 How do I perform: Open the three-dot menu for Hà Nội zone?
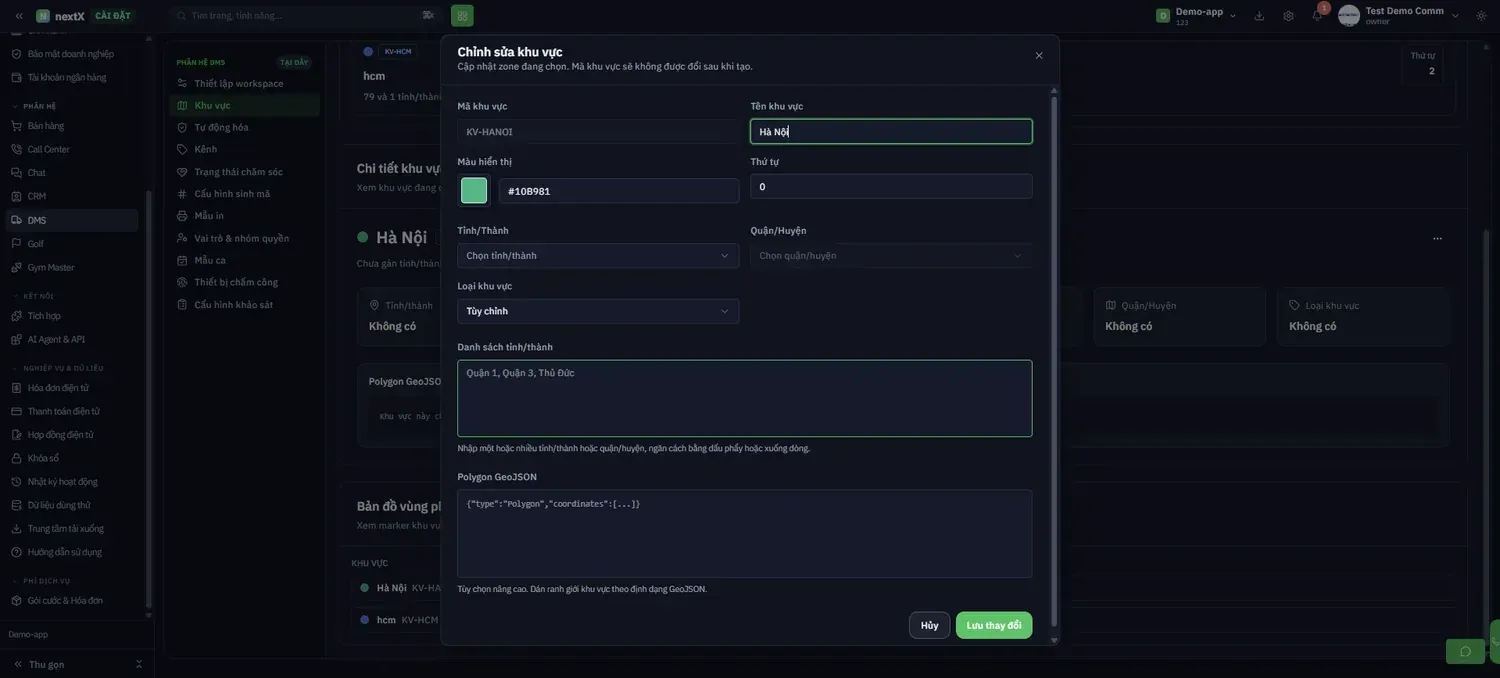1437,238
